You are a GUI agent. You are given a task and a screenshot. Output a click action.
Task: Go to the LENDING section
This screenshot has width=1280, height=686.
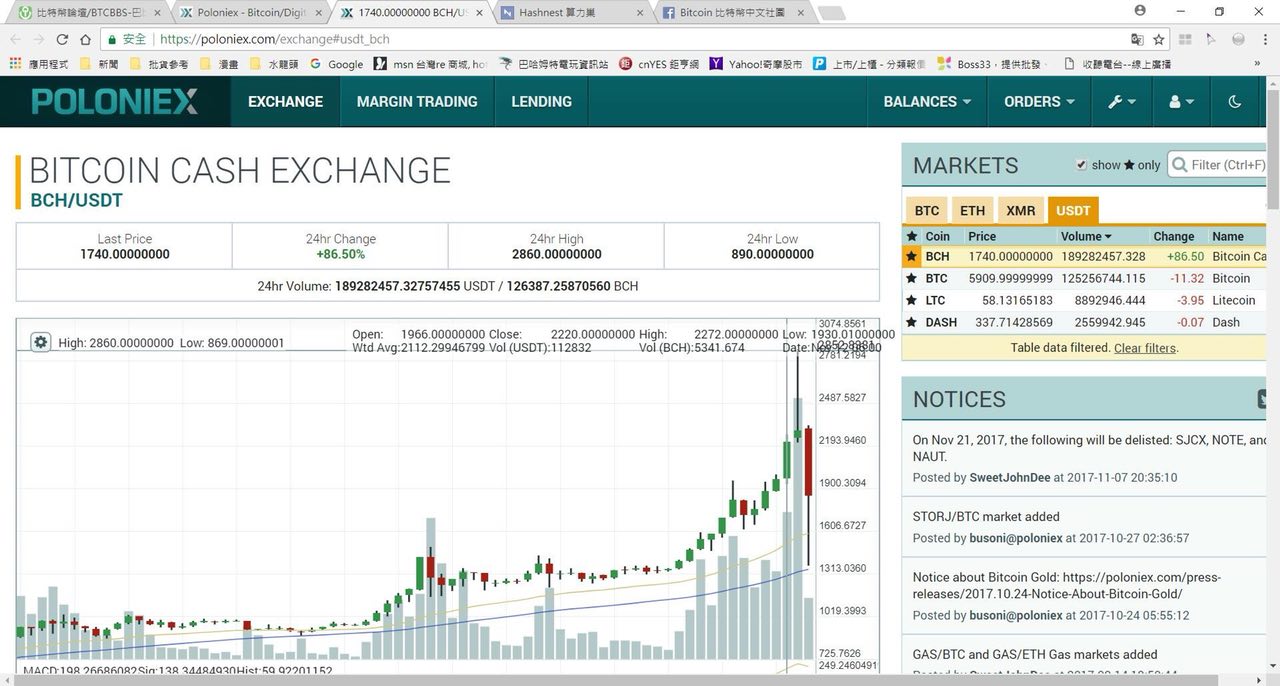pyautogui.click(x=542, y=101)
